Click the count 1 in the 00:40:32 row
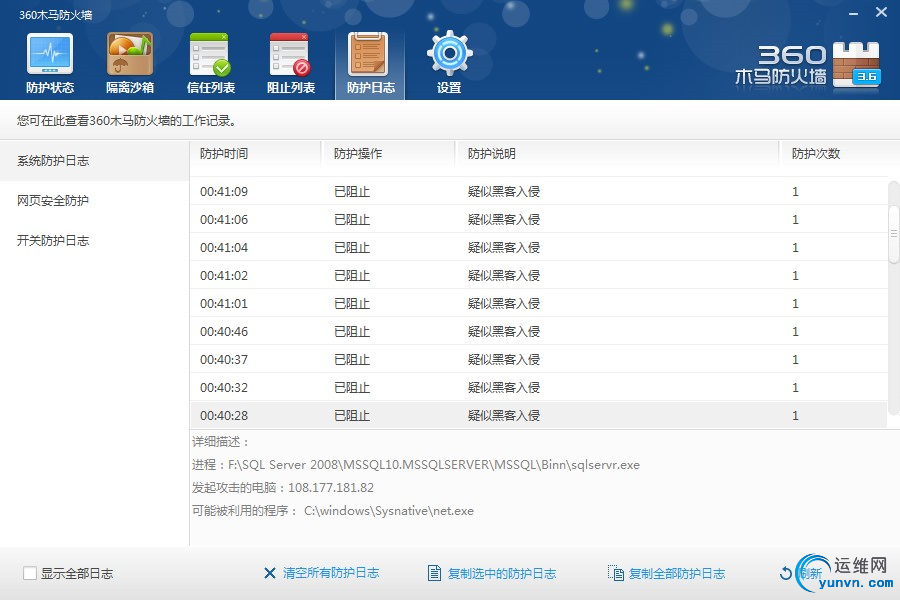This screenshot has height=600, width=900. [x=795, y=388]
